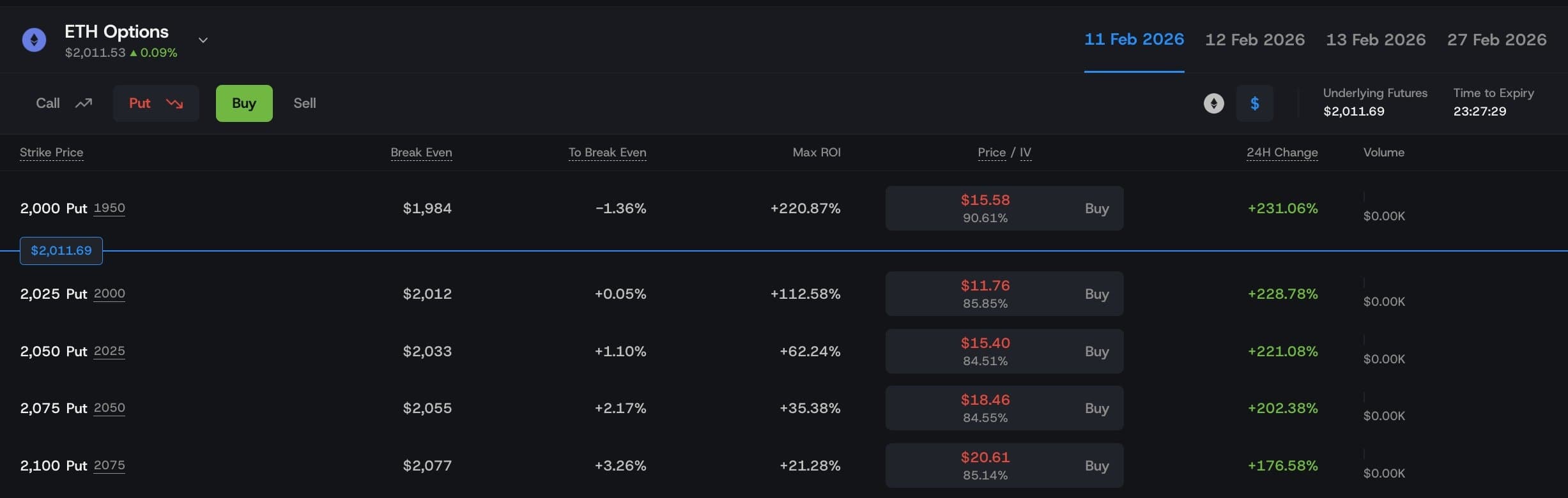Switch price display to ETH denomination icon
1568x498 pixels.
tap(1213, 103)
